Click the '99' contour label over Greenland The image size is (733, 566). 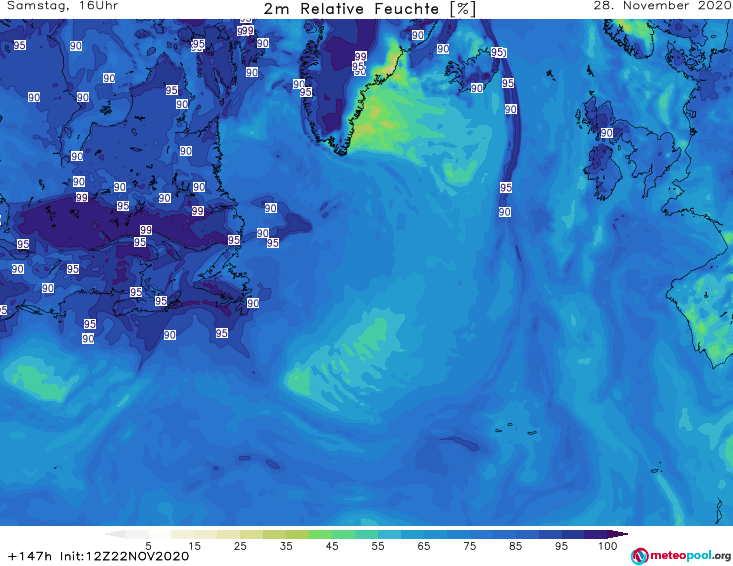[360, 56]
